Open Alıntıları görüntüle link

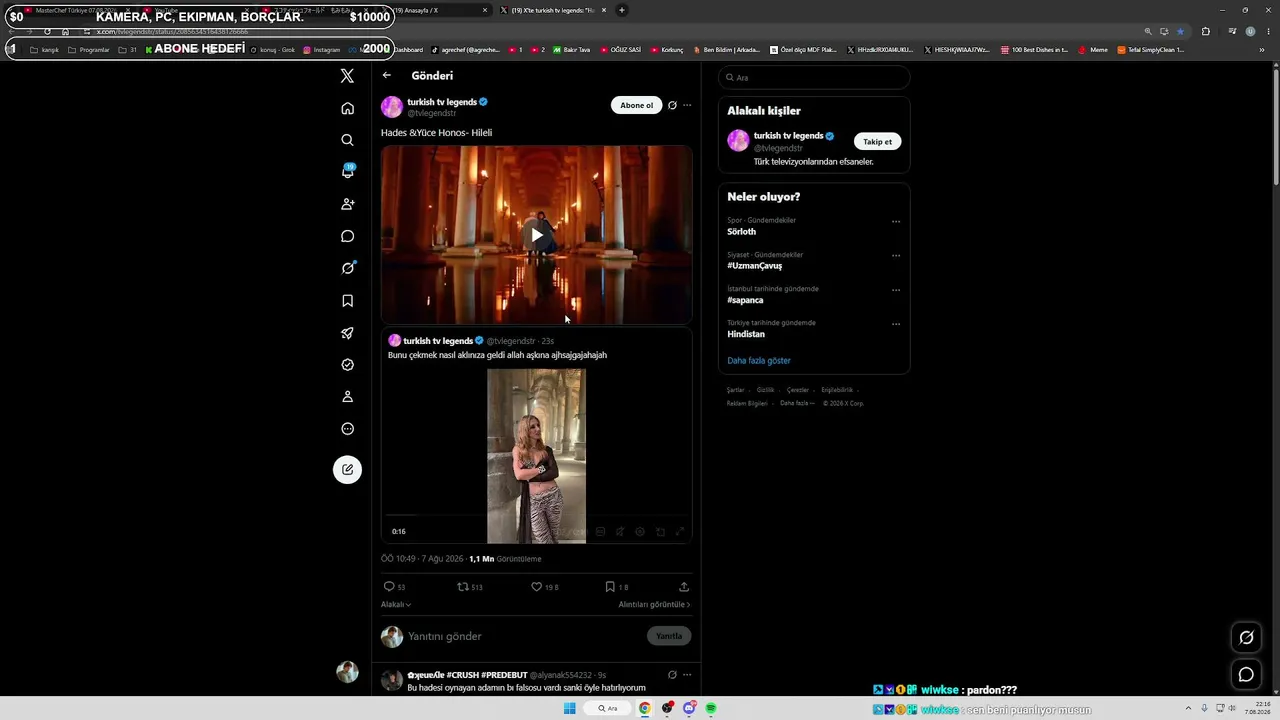coord(654,604)
